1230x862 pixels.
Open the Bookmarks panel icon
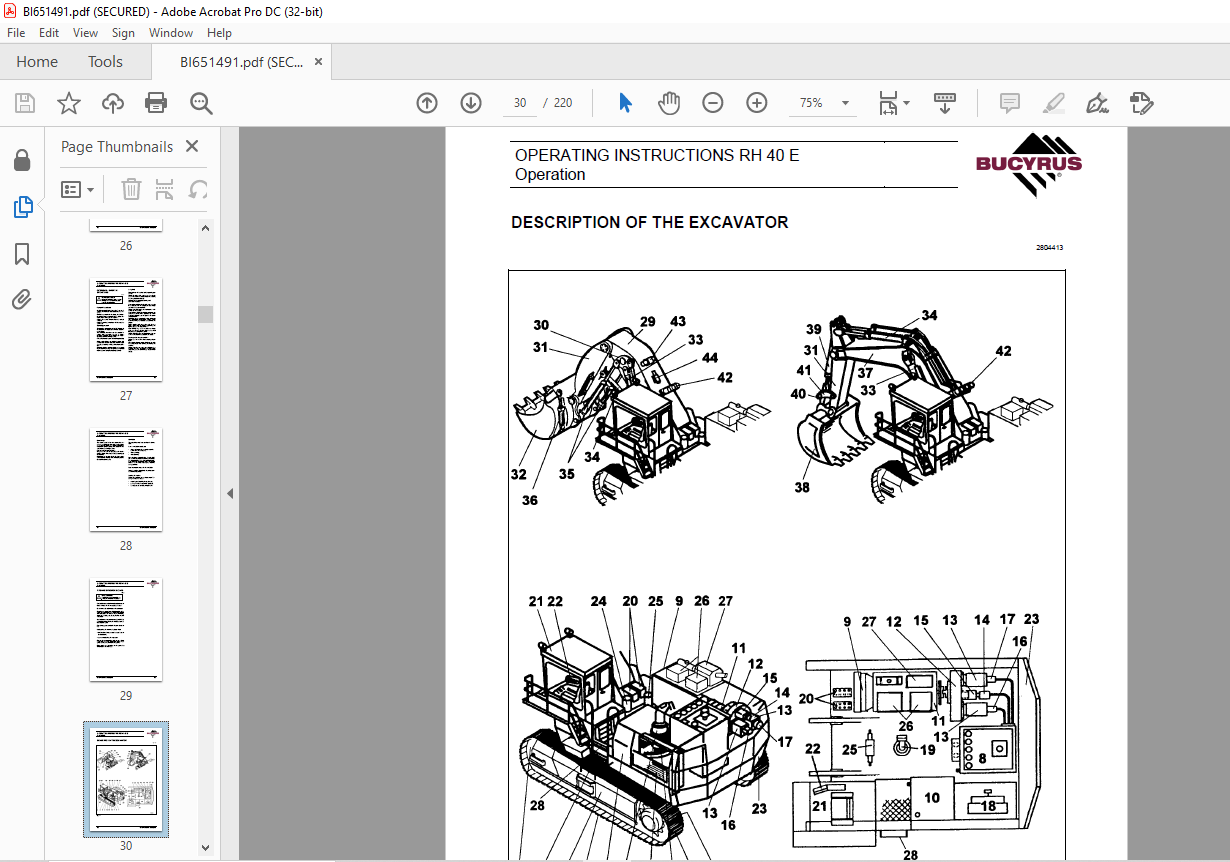[22, 254]
